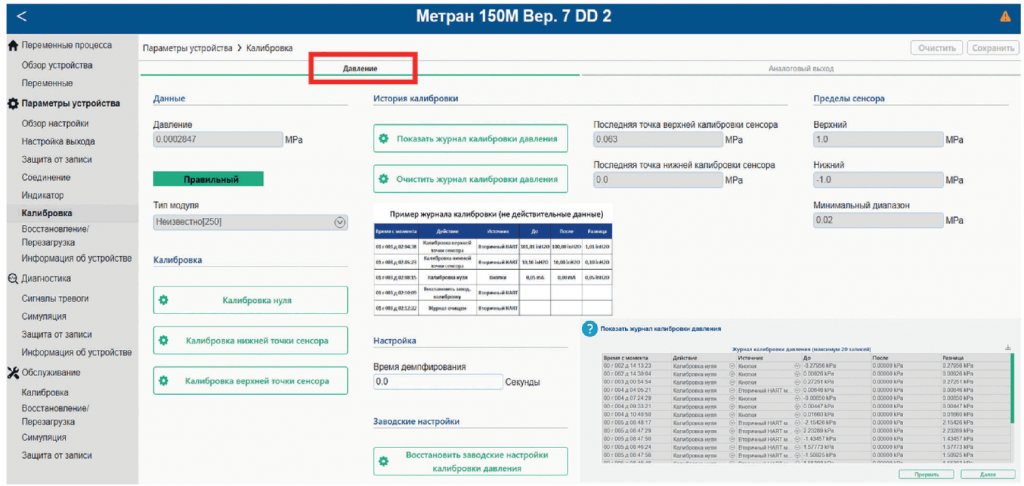Open Обзор устройства in the sidebar
This screenshot has height=486, width=1024.
pos(57,65)
